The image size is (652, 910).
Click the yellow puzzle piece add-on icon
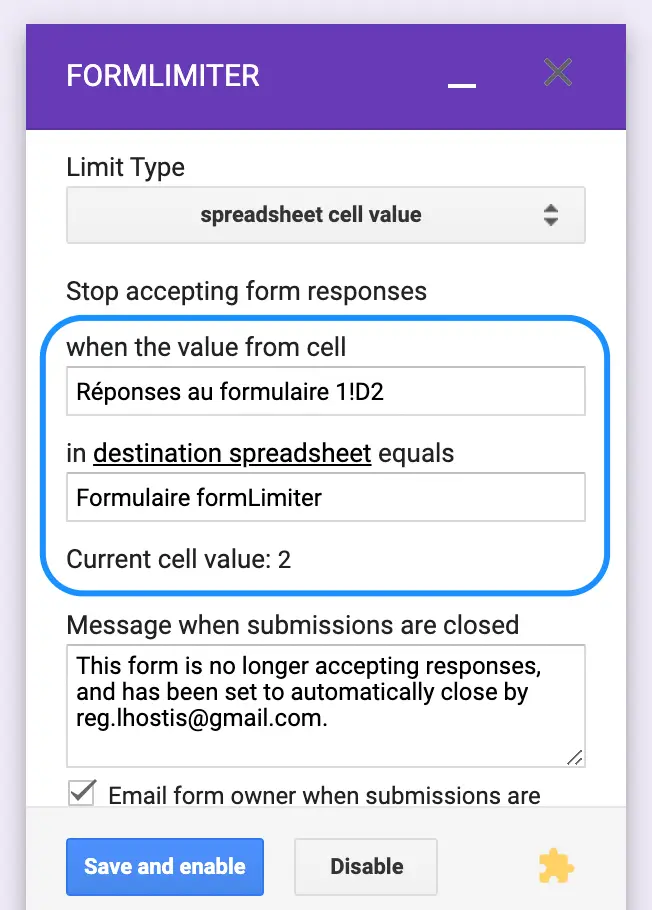tap(556, 866)
